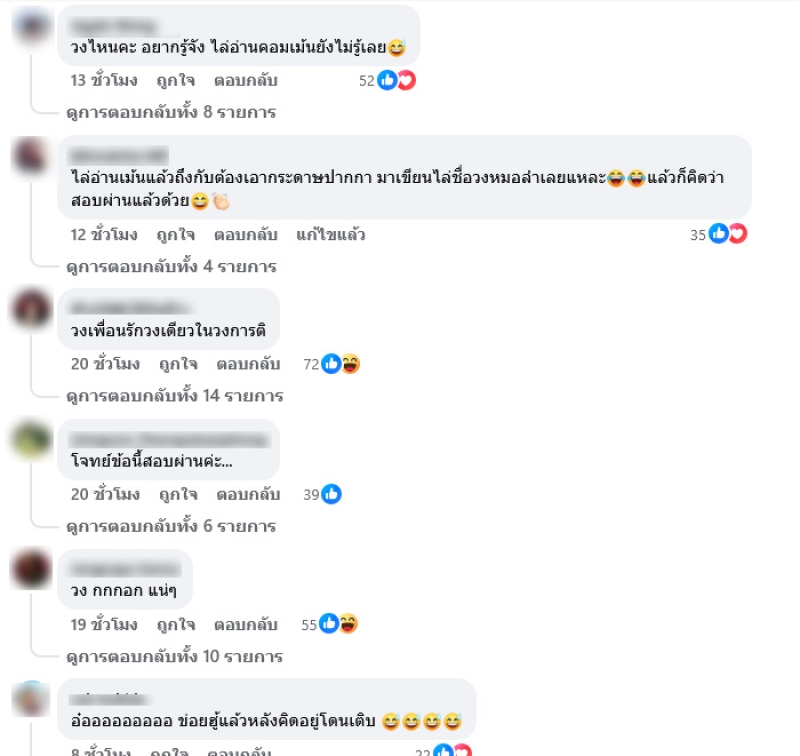Click 'ถูกใจ' under 'วง กกกอก แน่ๆ' comment
This screenshot has width=800, height=756.
(x=176, y=624)
